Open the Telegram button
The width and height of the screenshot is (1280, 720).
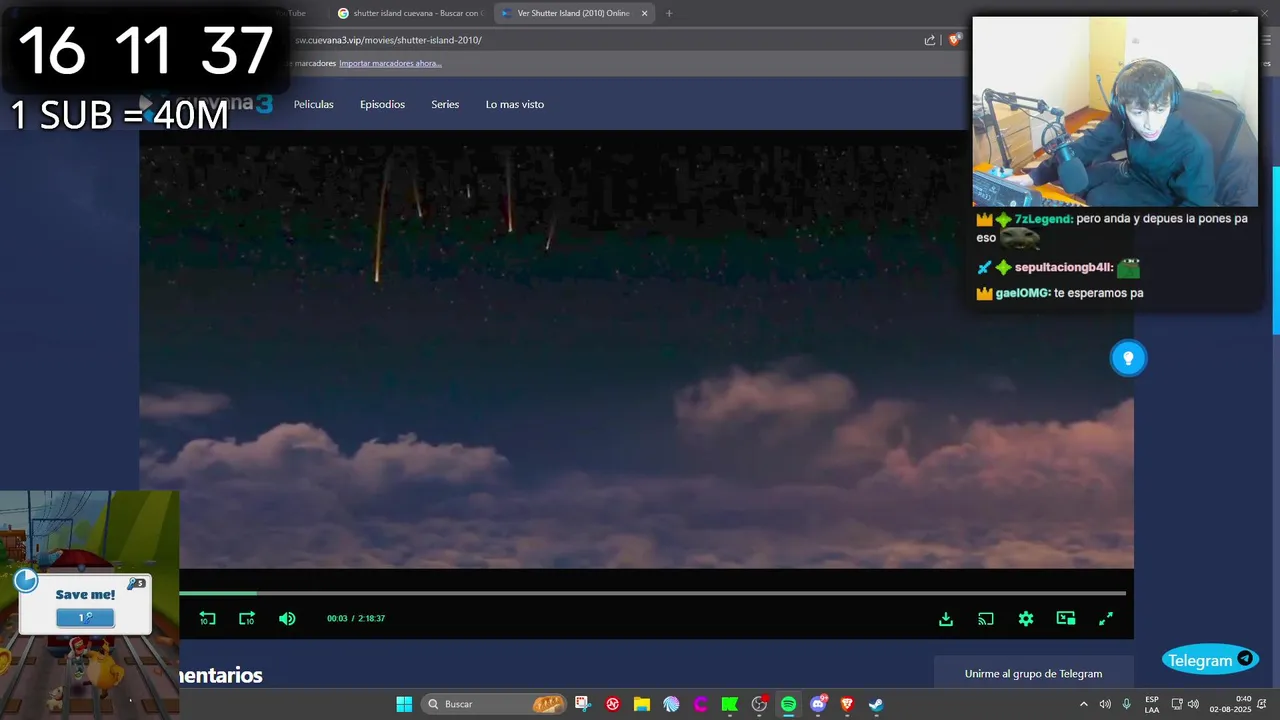click(1210, 660)
